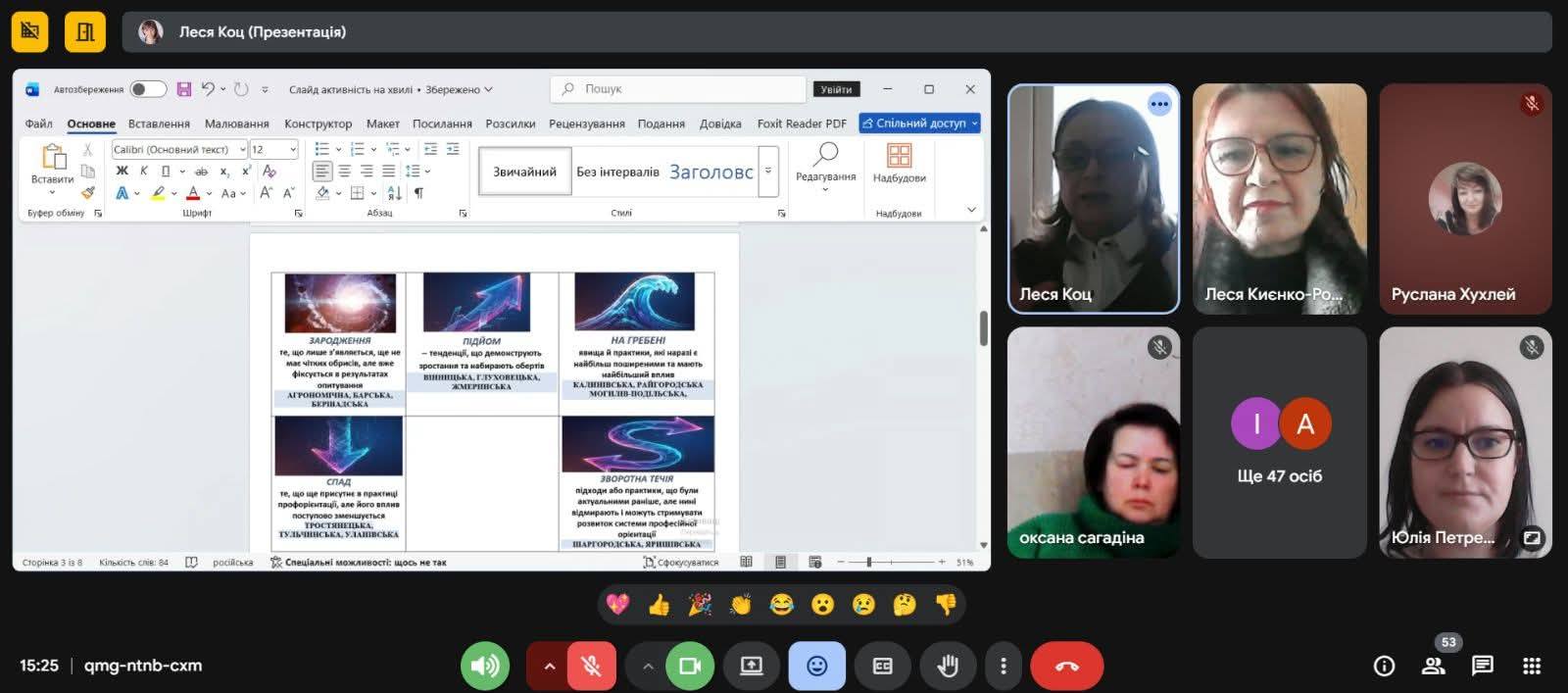Show the participants list
This screenshot has height=693, width=1568.
click(x=1433, y=666)
